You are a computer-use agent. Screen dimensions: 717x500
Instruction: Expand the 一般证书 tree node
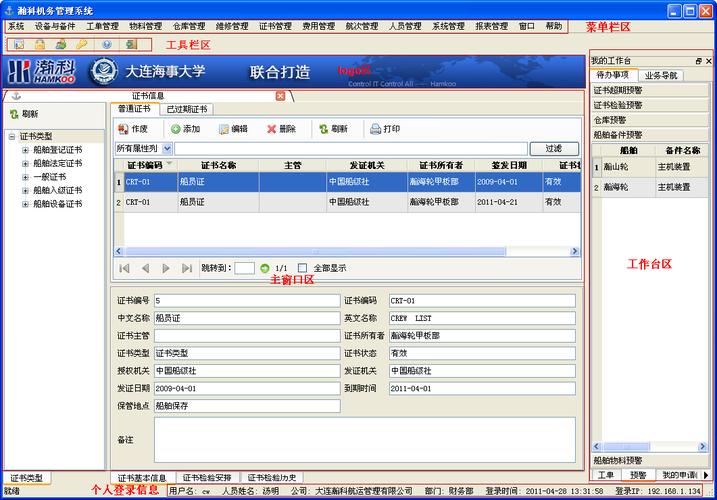pos(25,177)
